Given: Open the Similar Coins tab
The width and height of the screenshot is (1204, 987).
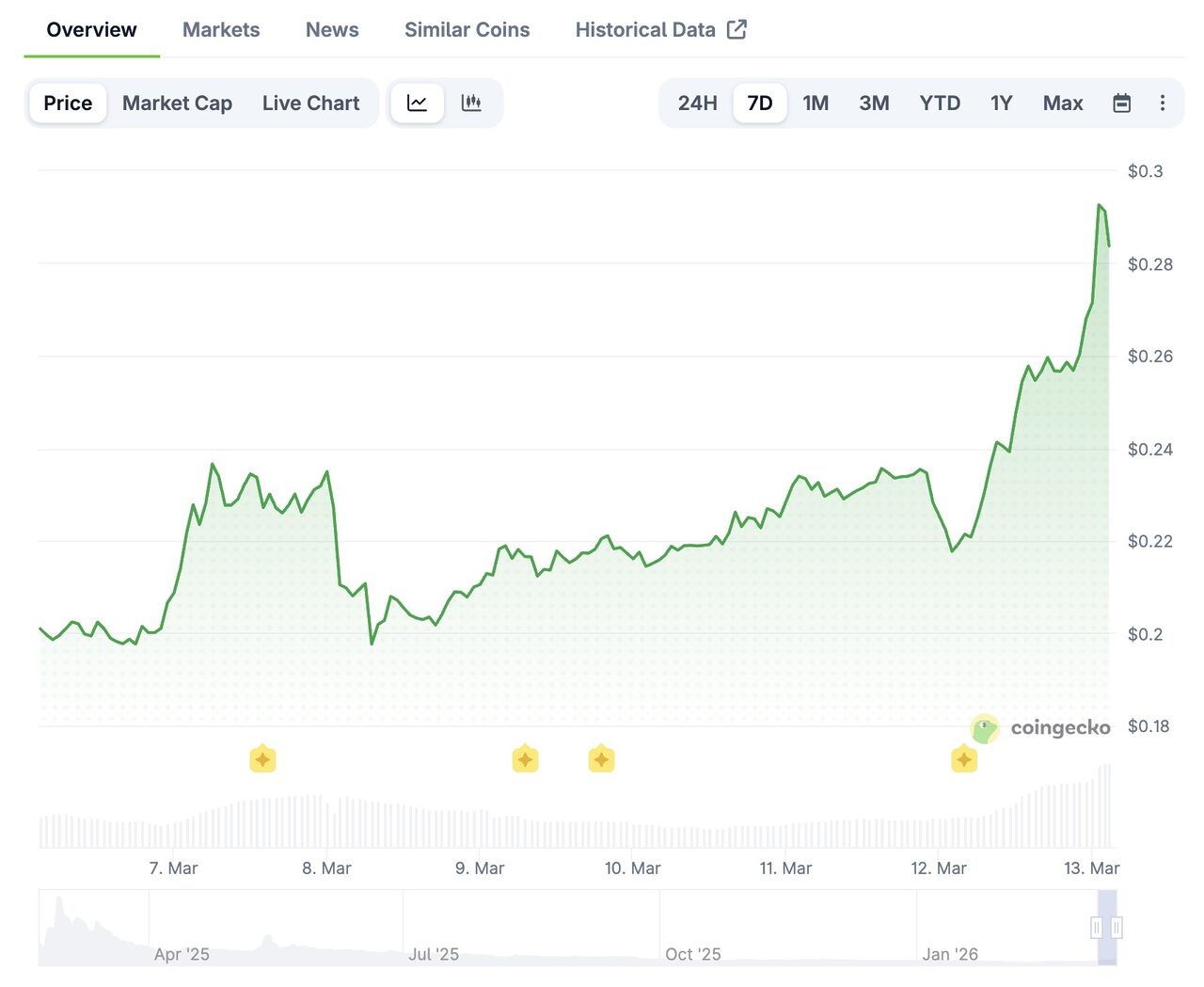Looking at the screenshot, I should pos(467,29).
